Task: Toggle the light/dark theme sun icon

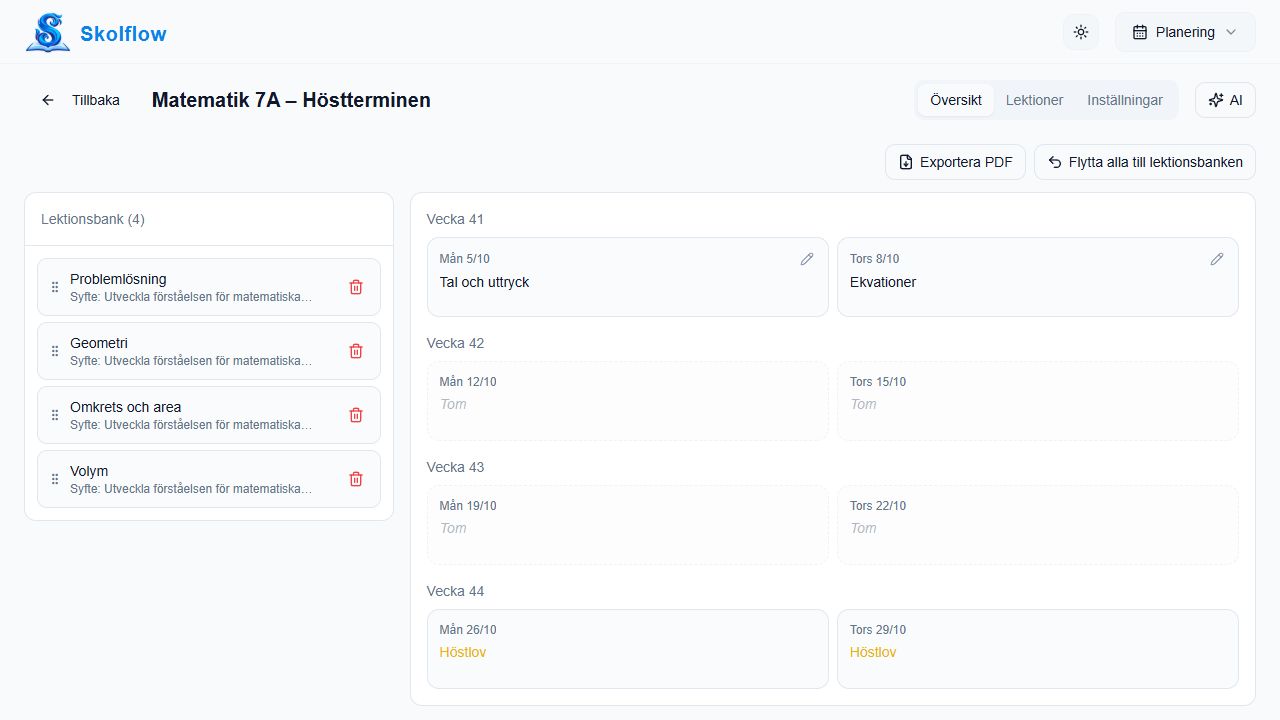Action: (x=1081, y=32)
